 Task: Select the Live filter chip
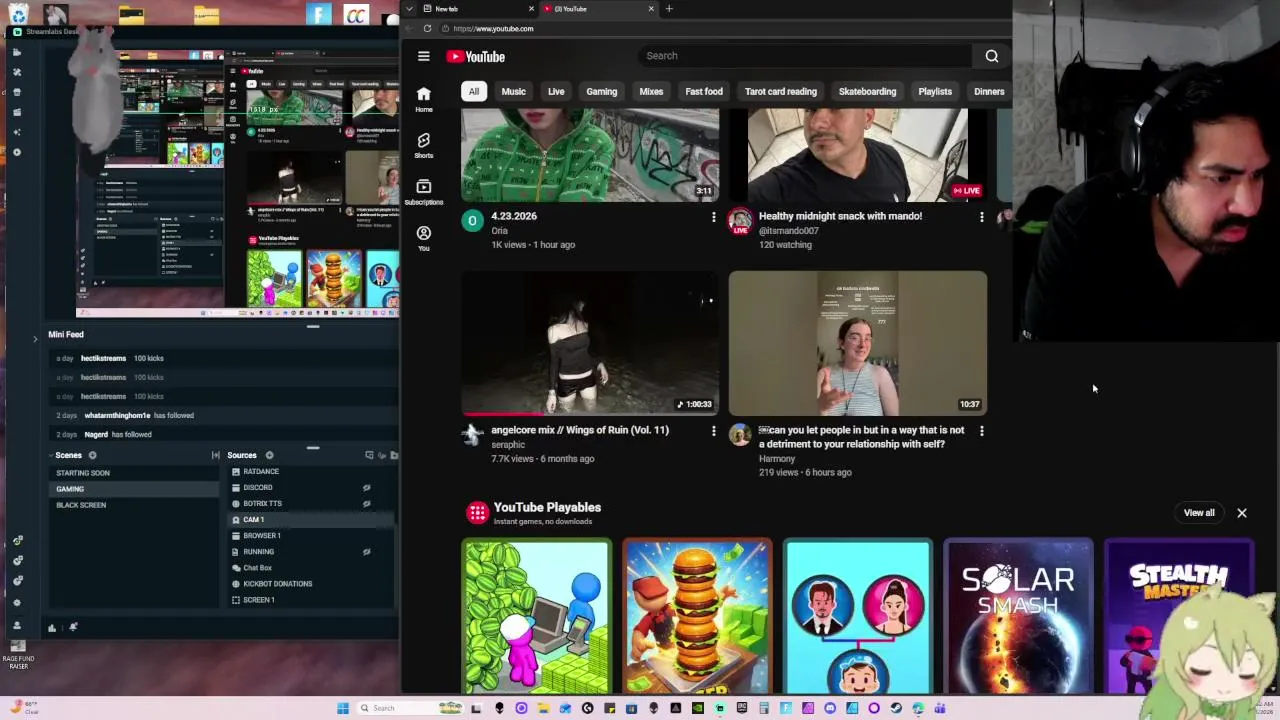[556, 91]
